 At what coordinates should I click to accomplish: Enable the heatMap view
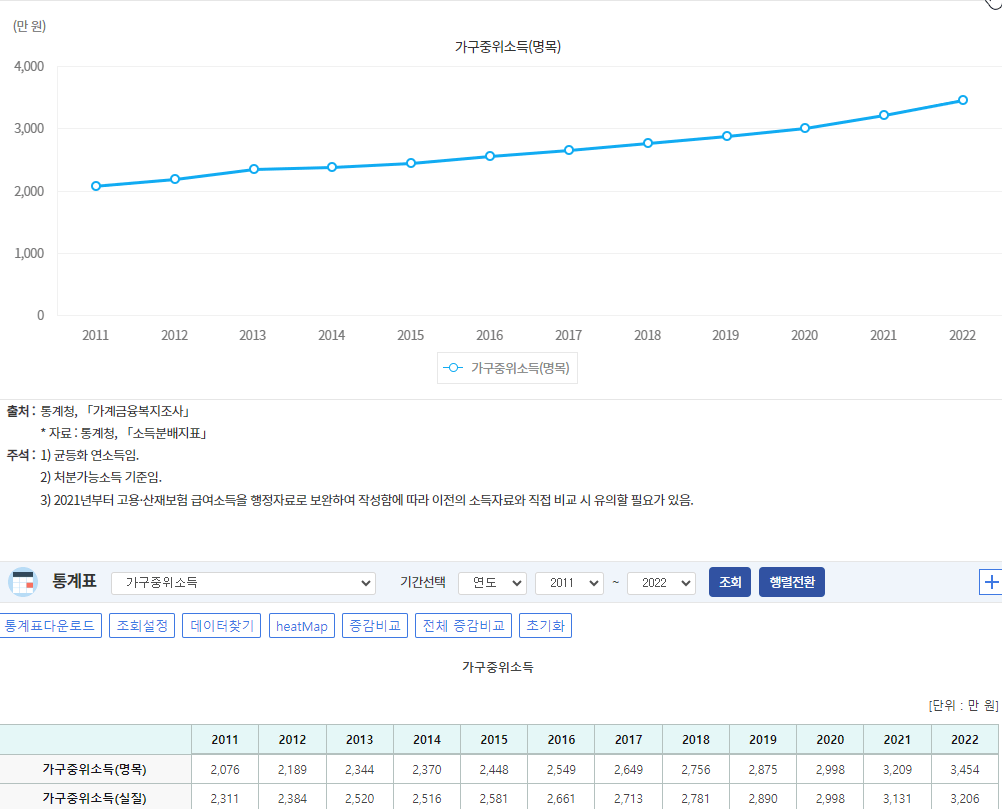point(301,626)
